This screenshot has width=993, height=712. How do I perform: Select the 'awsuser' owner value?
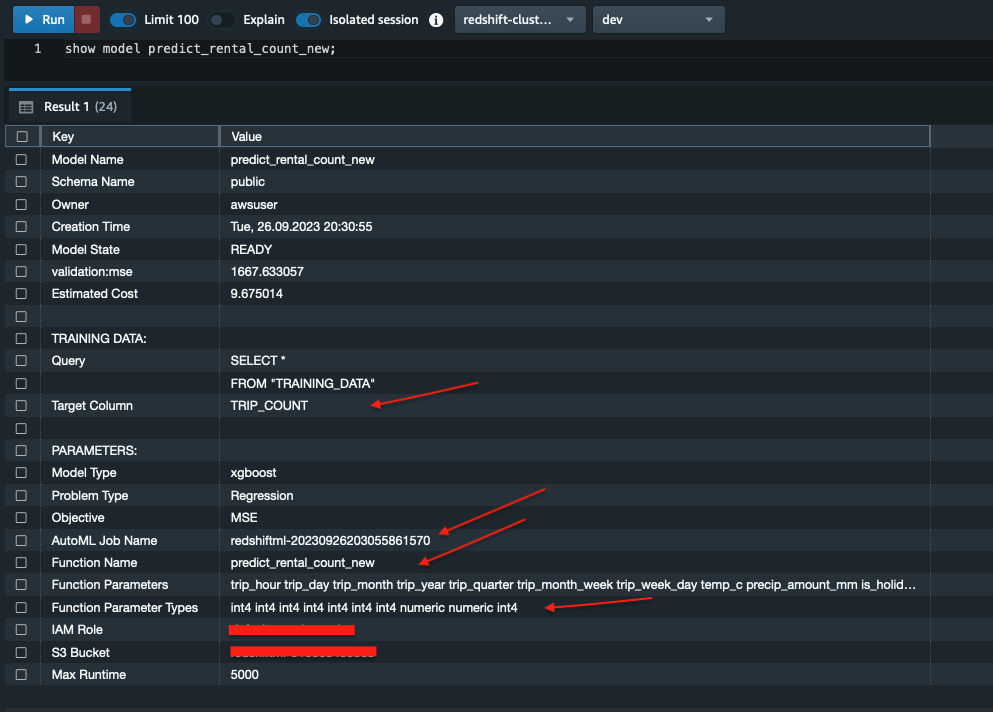pos(254,205)
